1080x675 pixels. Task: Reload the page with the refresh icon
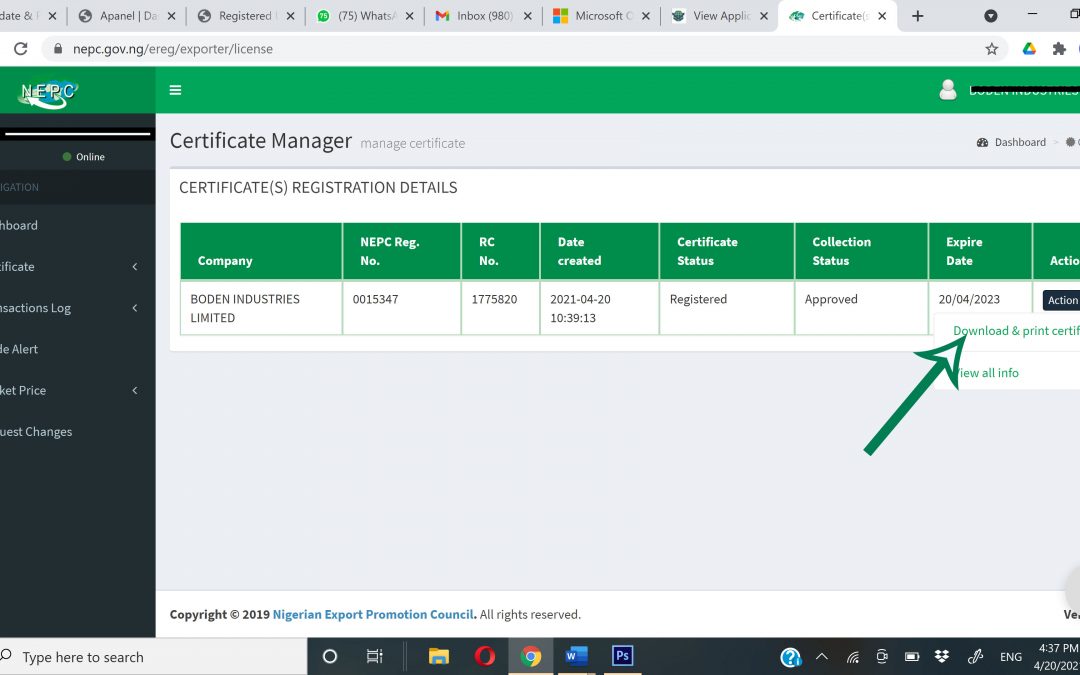coord(21,49)
